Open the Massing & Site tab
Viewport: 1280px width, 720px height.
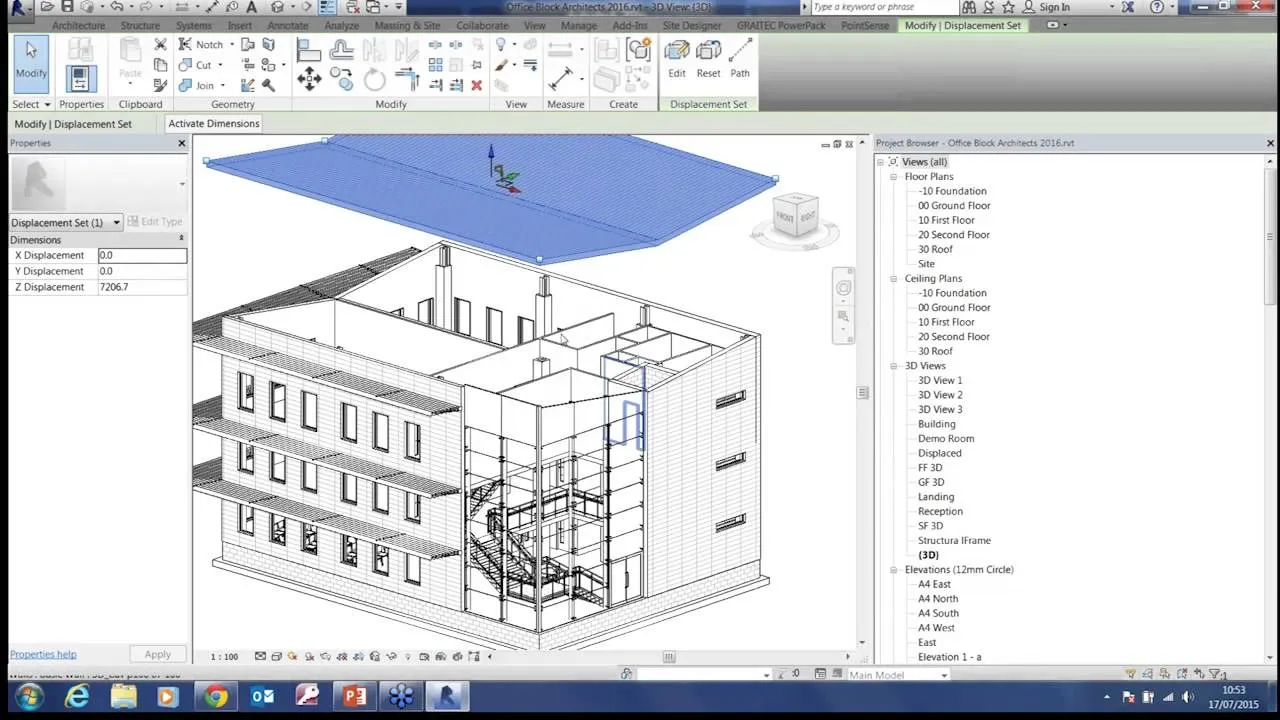(407, 25)
